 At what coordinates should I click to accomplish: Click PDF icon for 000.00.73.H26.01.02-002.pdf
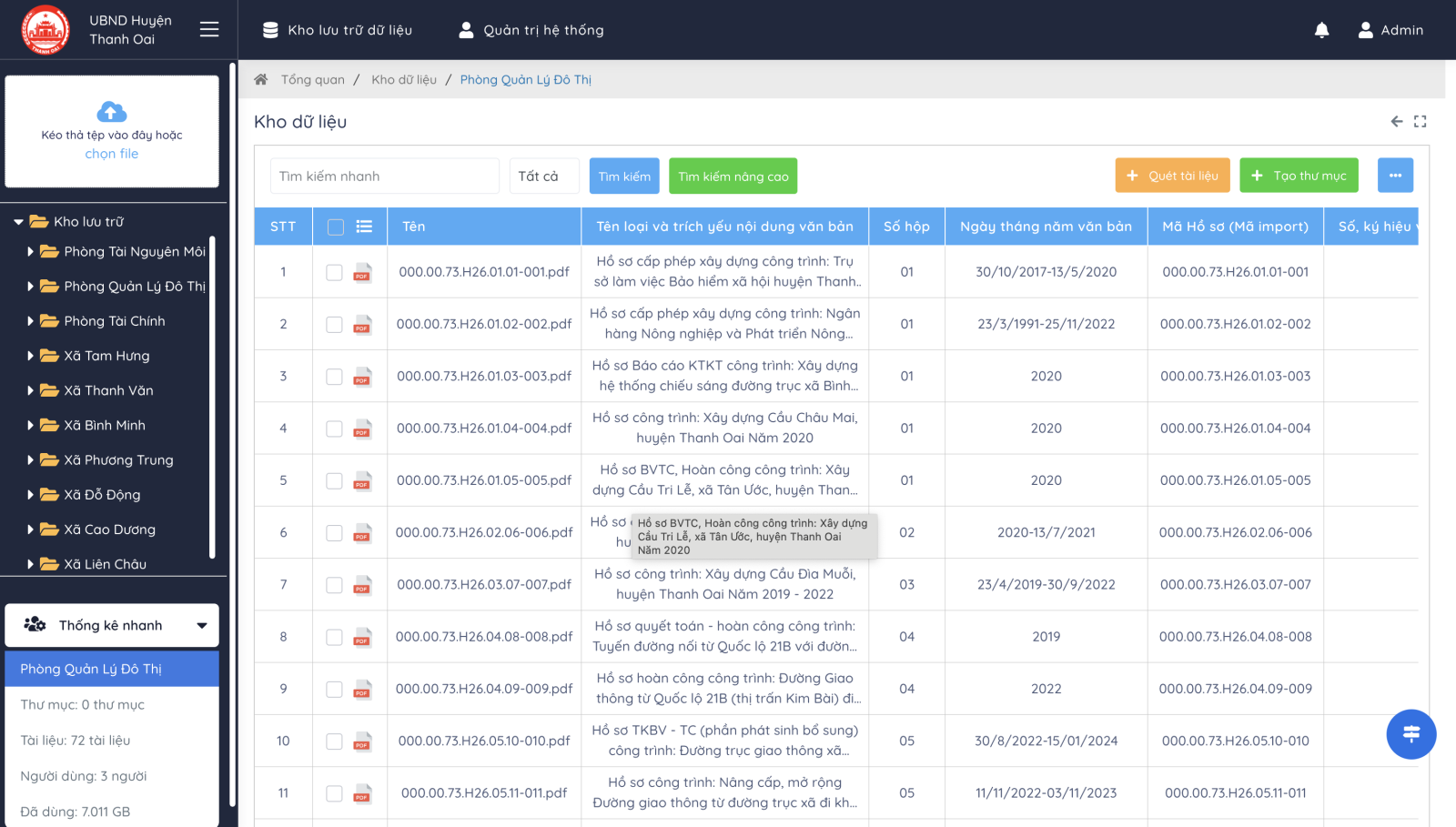click(362, 324)
